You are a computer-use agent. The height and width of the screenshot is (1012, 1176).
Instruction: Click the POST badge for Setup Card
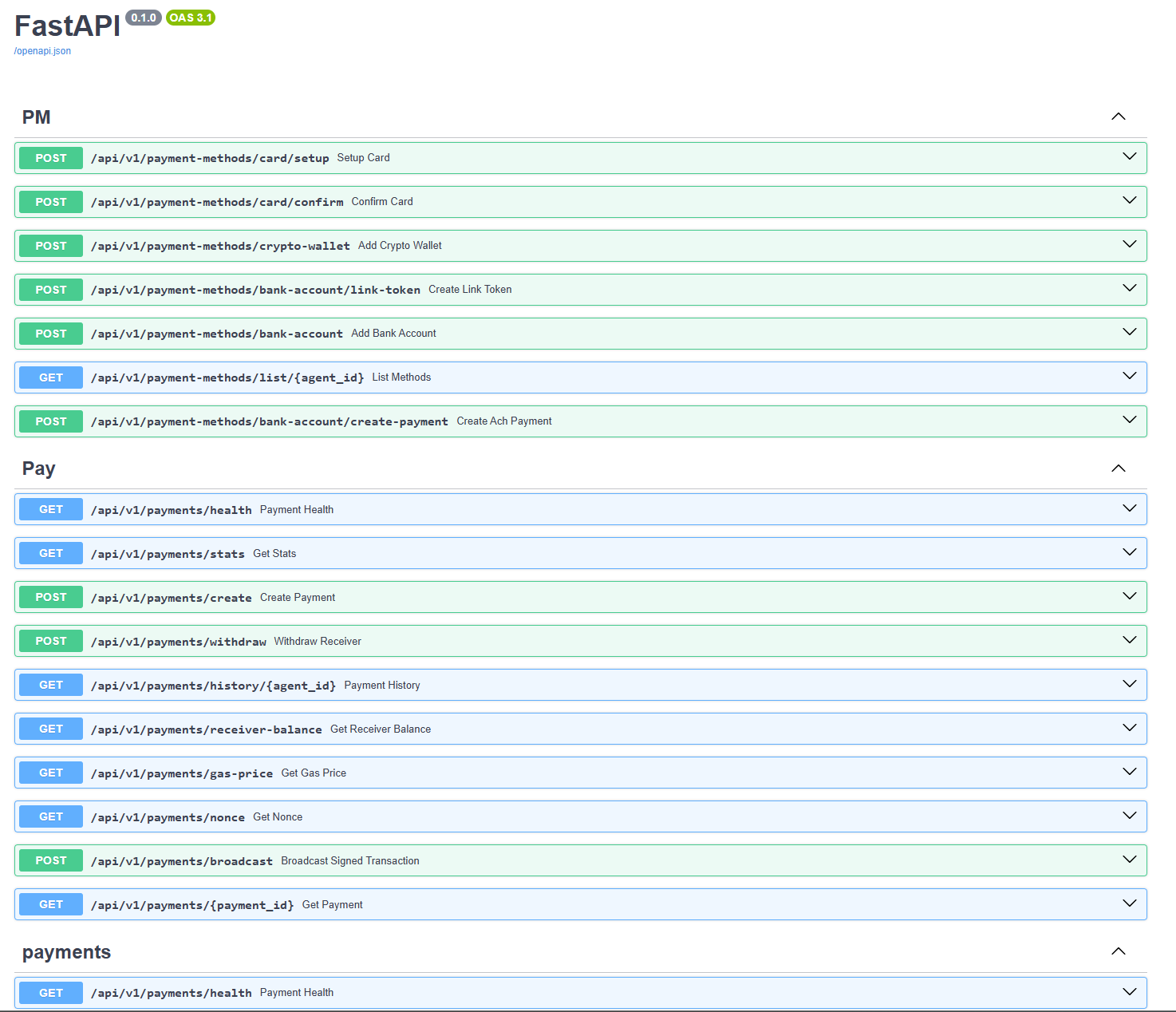coord(50,157)
